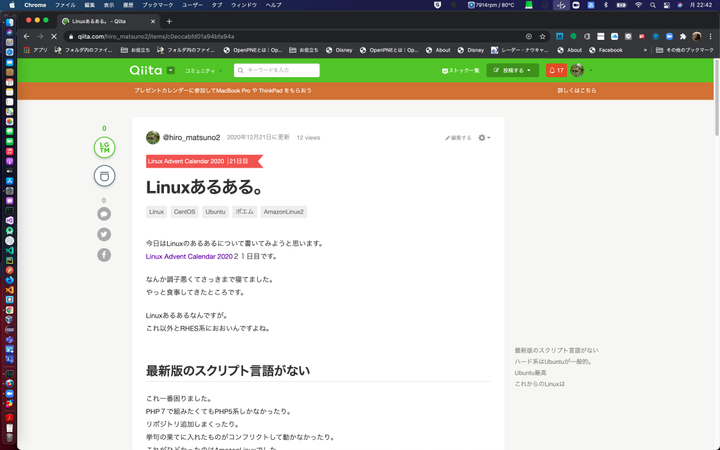Open notifications showing 17
720x450 pixels.
[x=556, y=70]
